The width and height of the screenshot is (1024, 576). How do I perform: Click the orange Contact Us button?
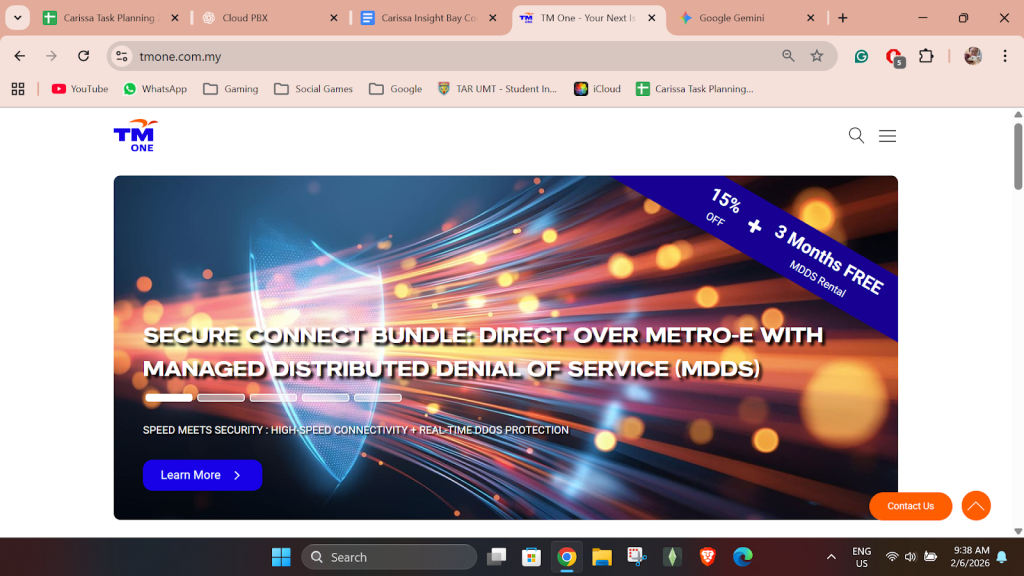tap(910, 506)
